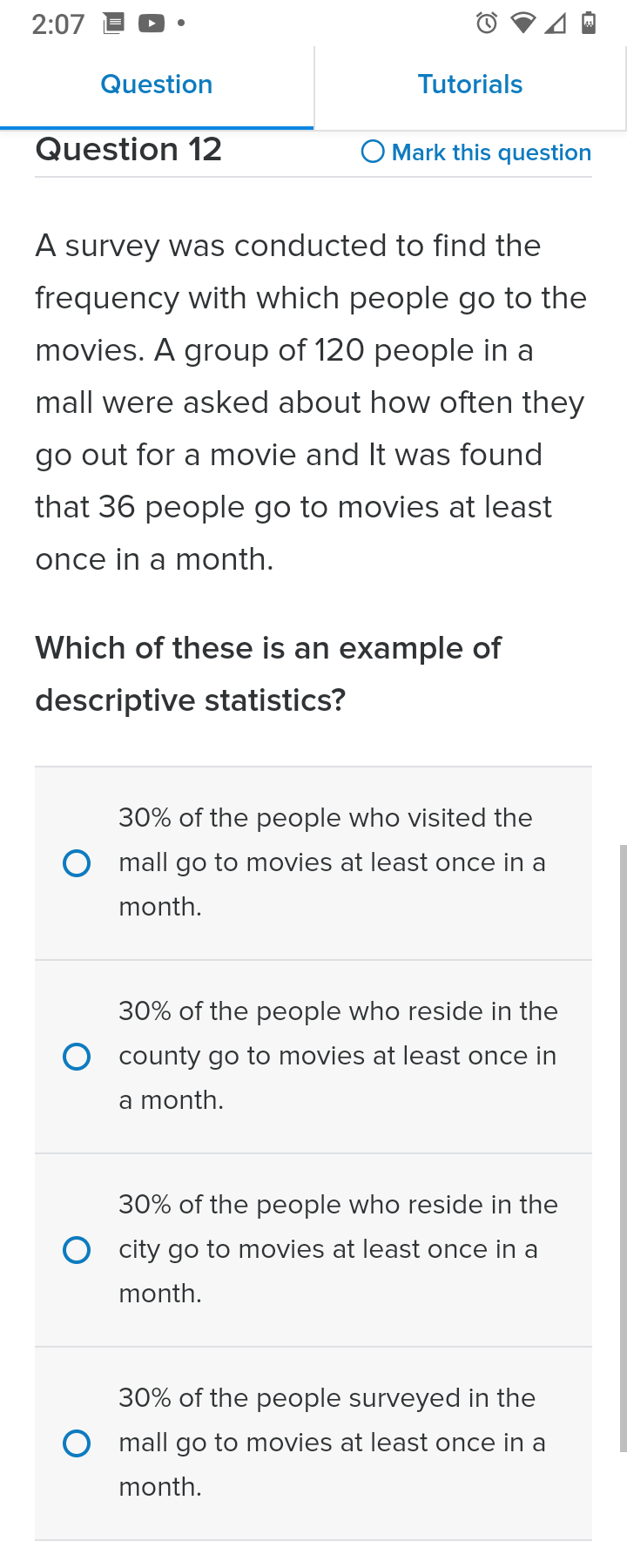The image size is (627, 1568).
Task: Choose answer text '30% of the people surveyed in the mall'
Action: click(333, 1443)
